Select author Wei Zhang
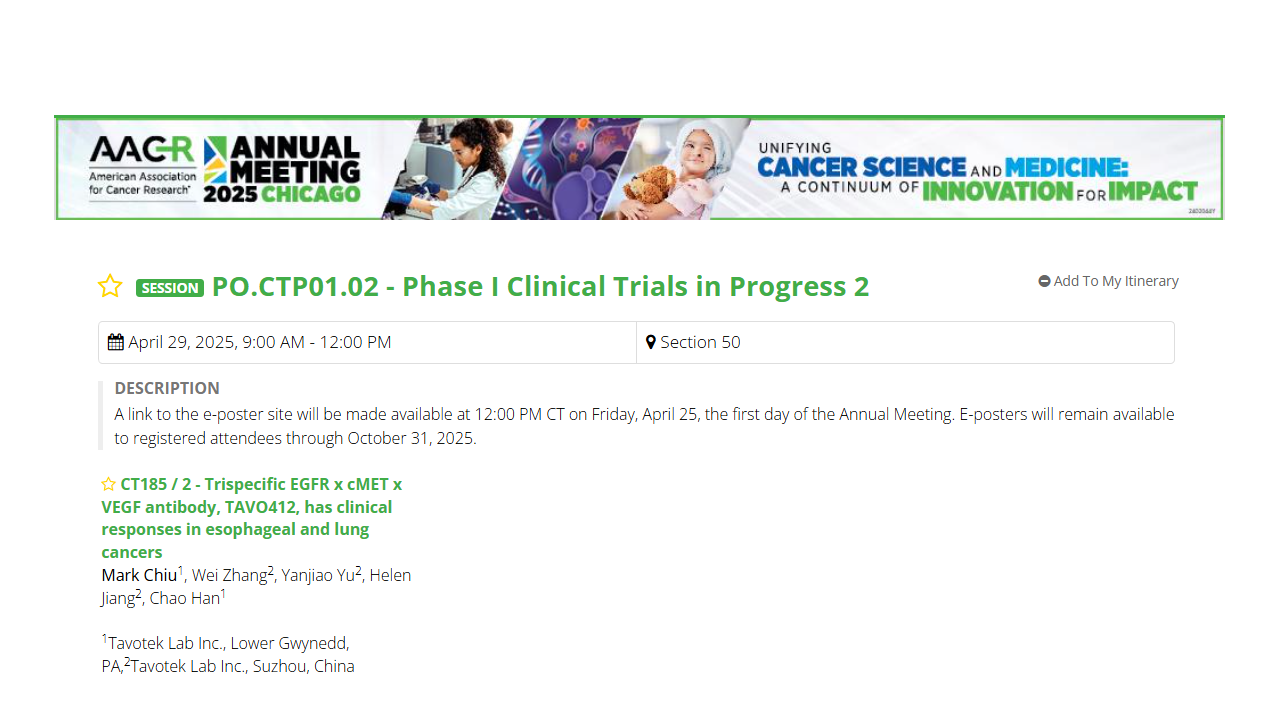The width and height of the screenshot is (1280, 720). pyautogui.click(x=230, y=575)
